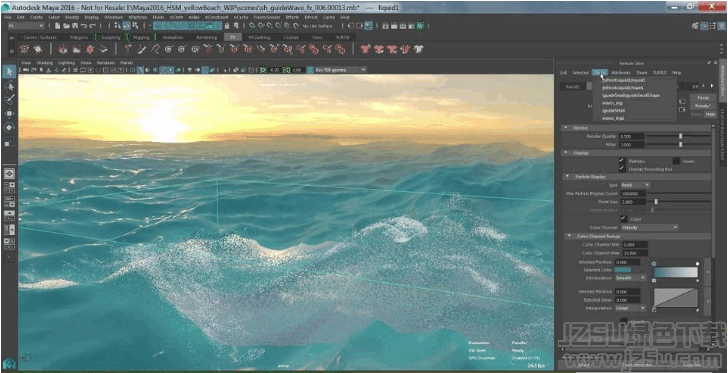Show next Attribute Editor tabs with right arrow
728x373 pixels.
click(712, 86)
